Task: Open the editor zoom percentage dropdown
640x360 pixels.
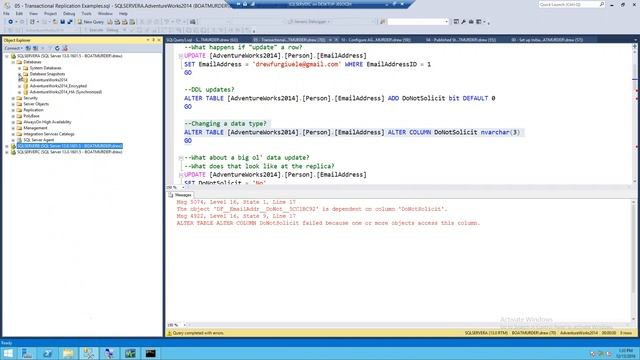Action: (183, 187)
